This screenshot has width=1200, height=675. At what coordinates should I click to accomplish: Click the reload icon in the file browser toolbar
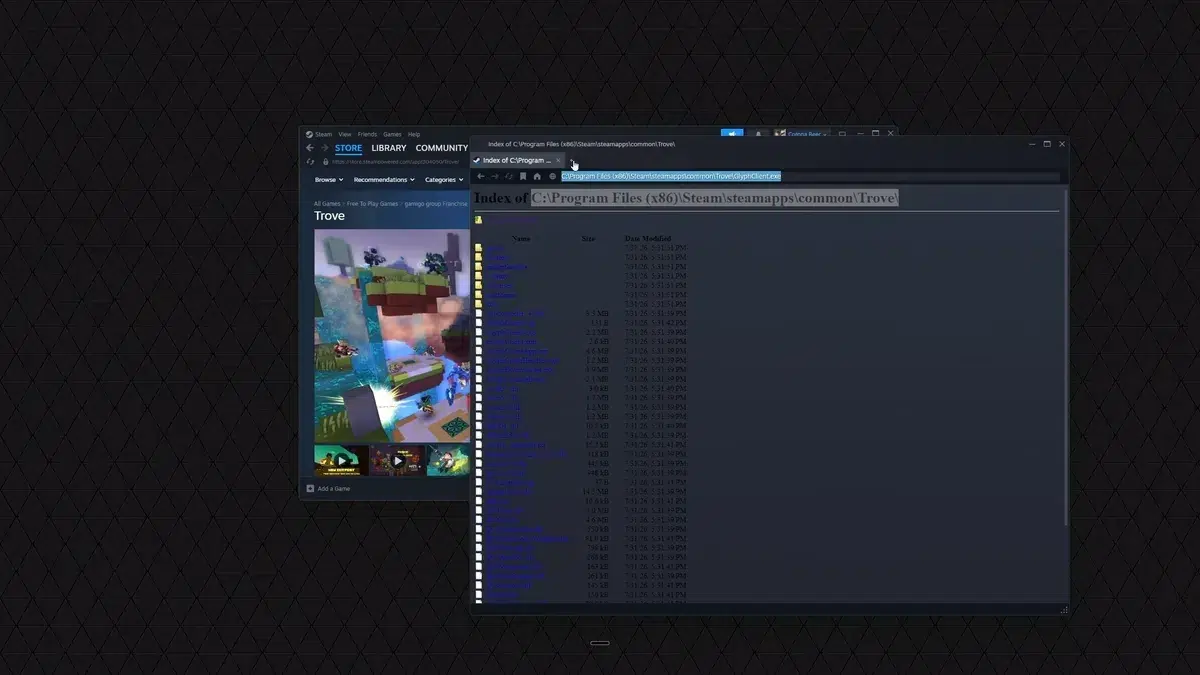[x=509, y=176]
